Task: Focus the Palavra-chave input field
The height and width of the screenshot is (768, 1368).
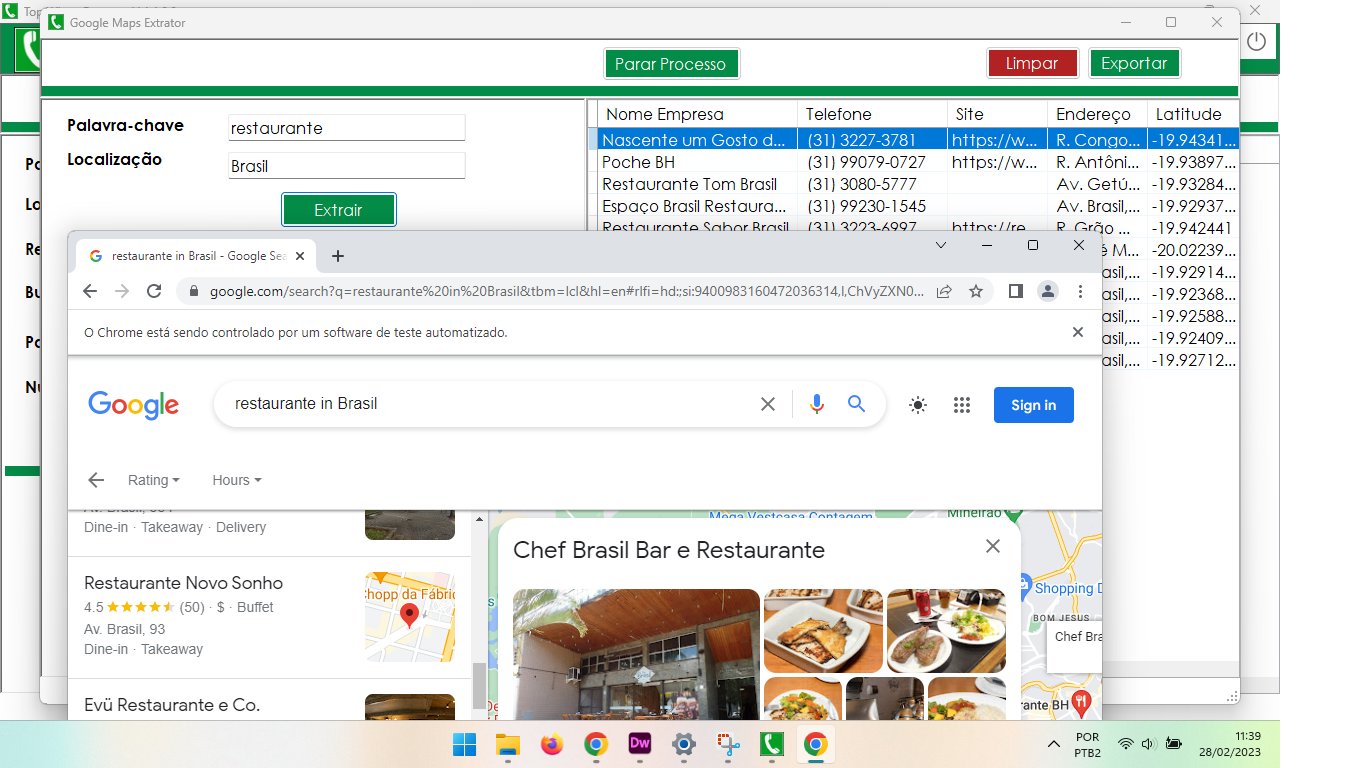Action: pos(346,128)
